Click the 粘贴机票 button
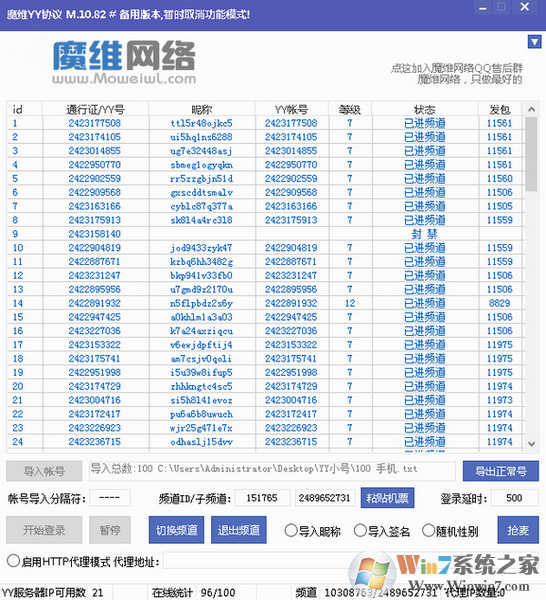Image resolution: width=546 pixels, height=600 pixels. [387, 498]
